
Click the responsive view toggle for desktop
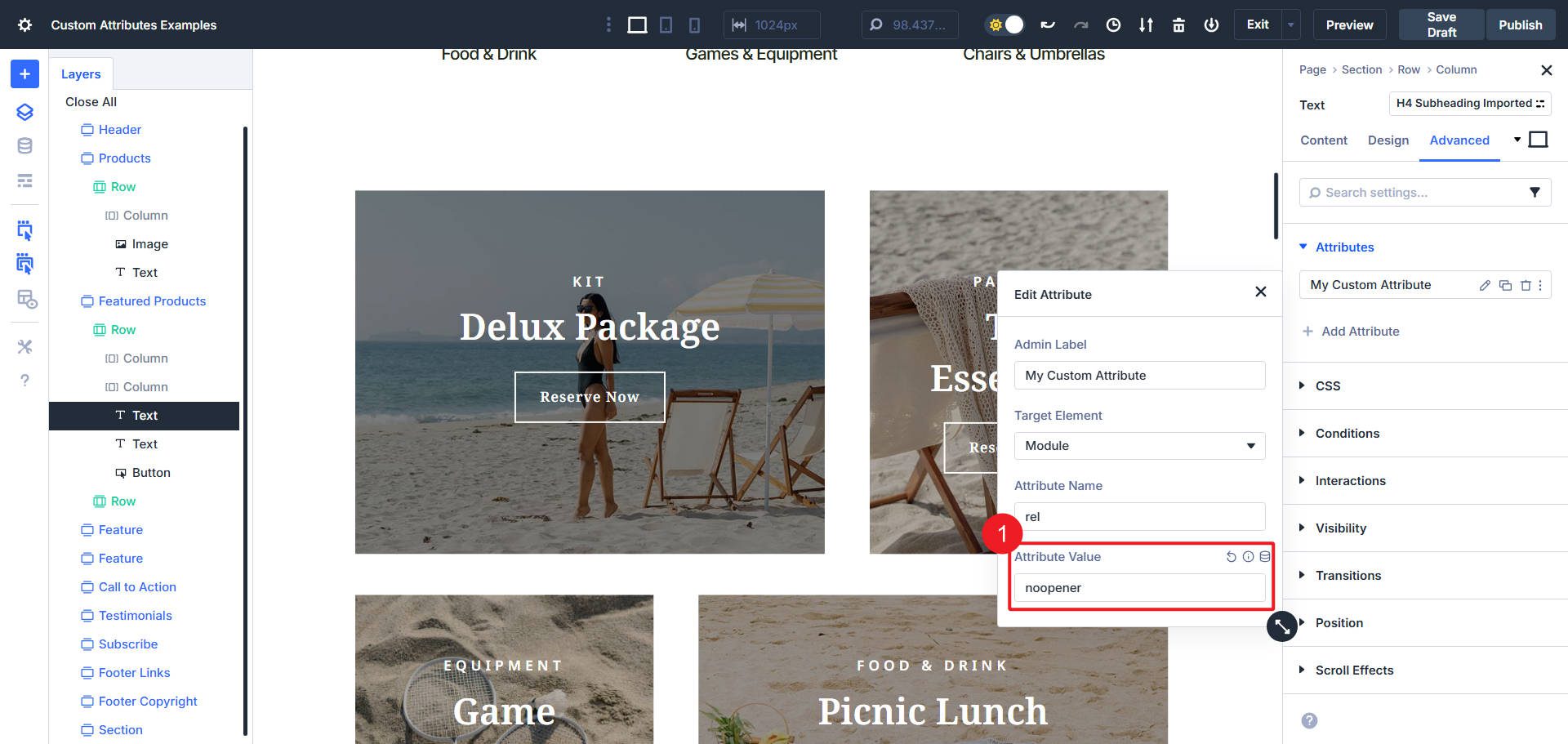(636, 25)
